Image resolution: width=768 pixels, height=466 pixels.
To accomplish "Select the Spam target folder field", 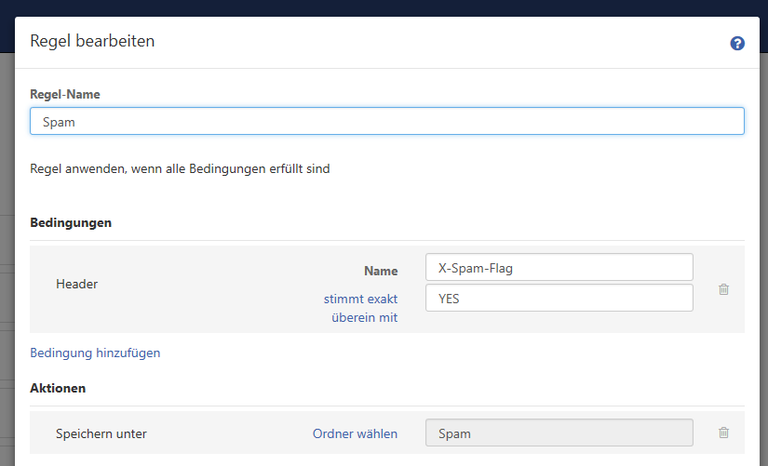I will 559,433.
